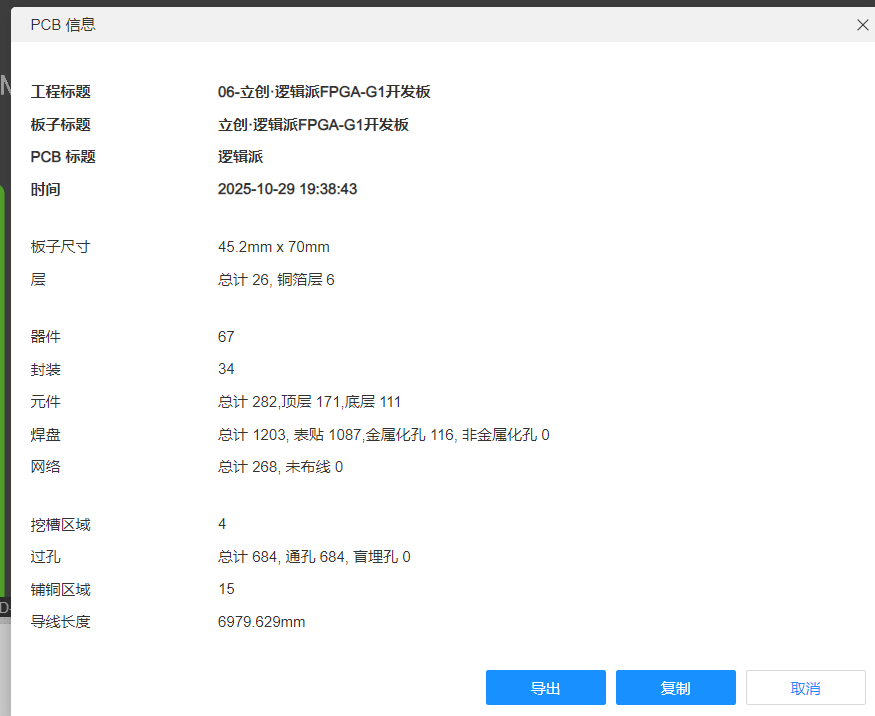The width and height of the screenshot is (875, 716).
Task: Click the 板子尺寸 label
Action: tap(60, 247)
